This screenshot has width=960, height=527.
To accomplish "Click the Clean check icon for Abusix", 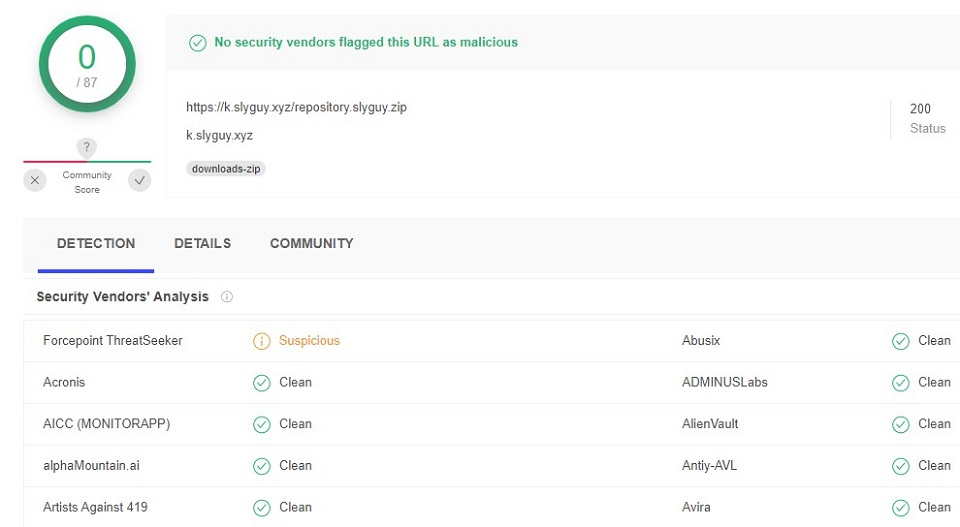I will point(901,341).
